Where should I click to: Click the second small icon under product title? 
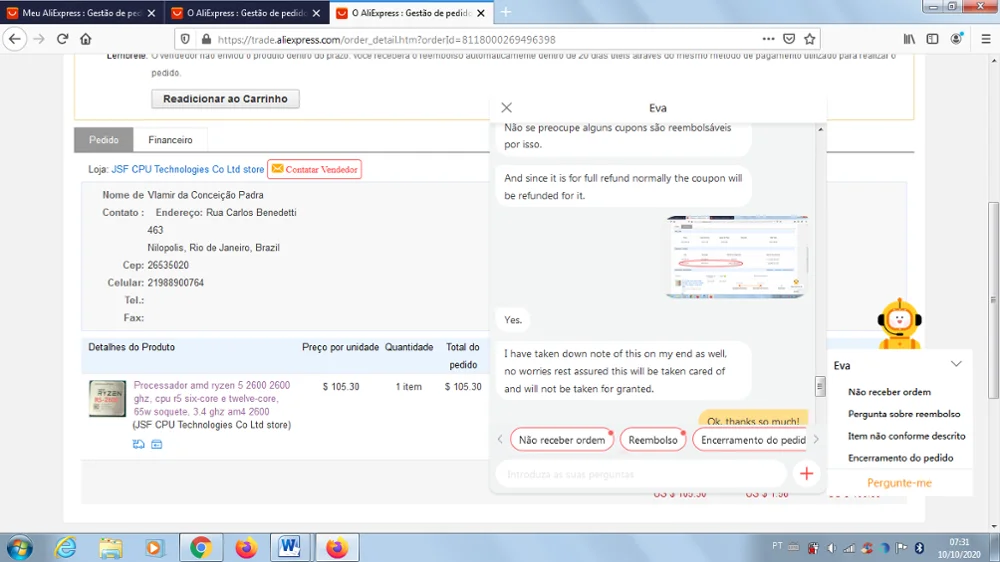coord(156,444)
